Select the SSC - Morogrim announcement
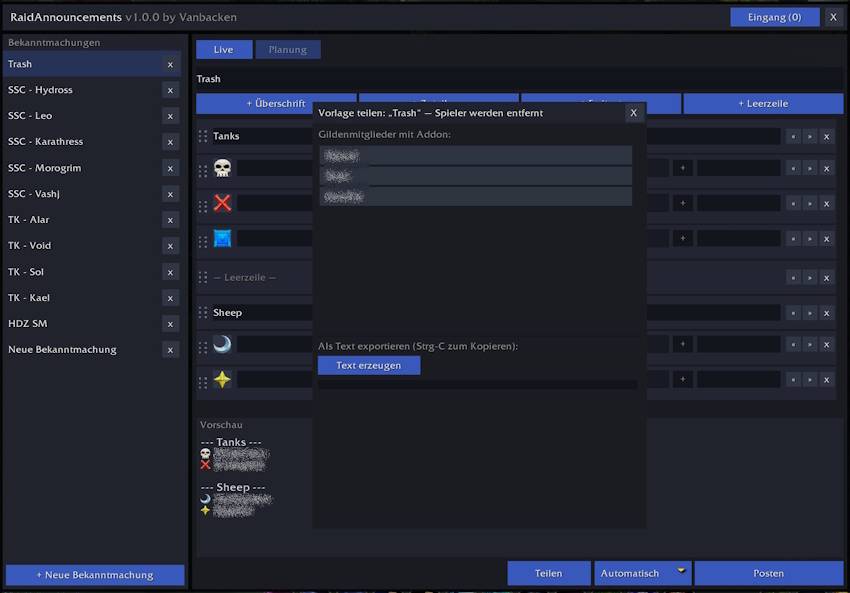Screen dimensions: 850x593 81,168
